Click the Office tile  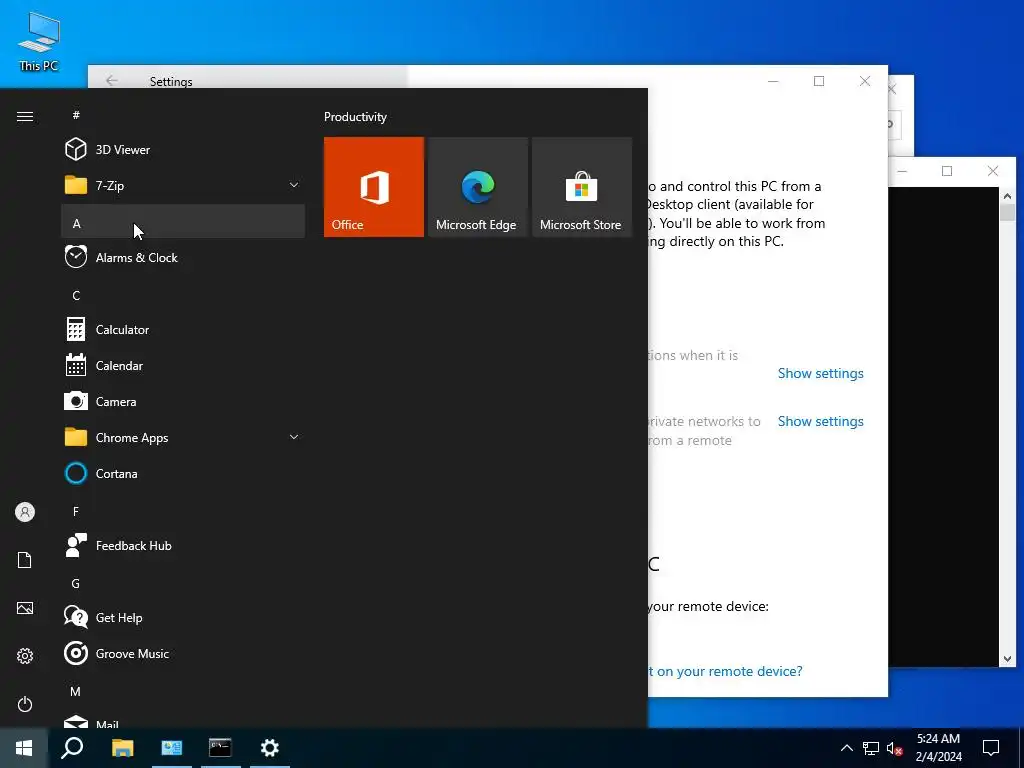[374, 187]
